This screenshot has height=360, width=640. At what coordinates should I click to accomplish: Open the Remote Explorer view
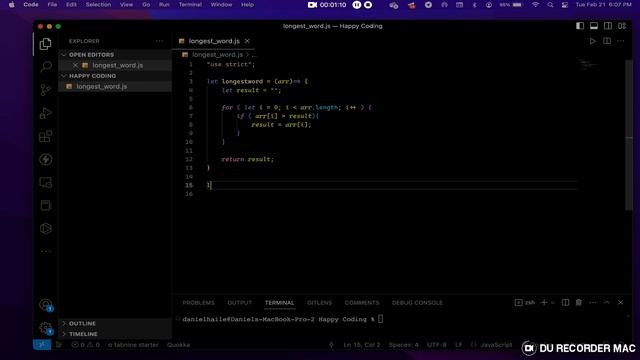[x=45, y=182]
